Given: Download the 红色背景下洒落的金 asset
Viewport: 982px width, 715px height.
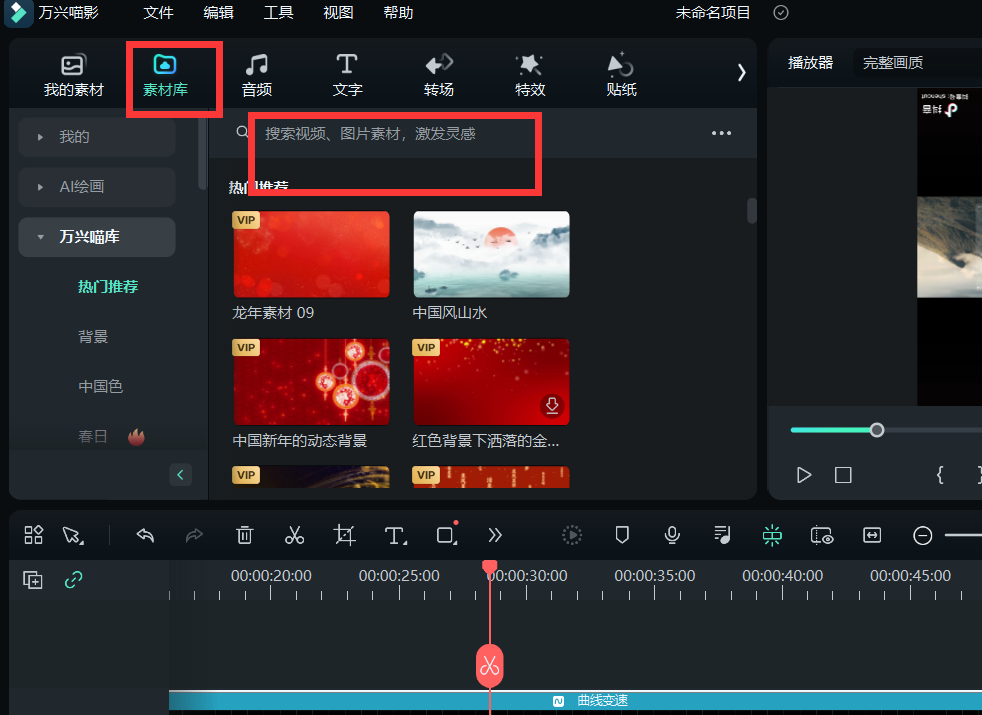Looking at the screenshot, I should tap(552, 407).
